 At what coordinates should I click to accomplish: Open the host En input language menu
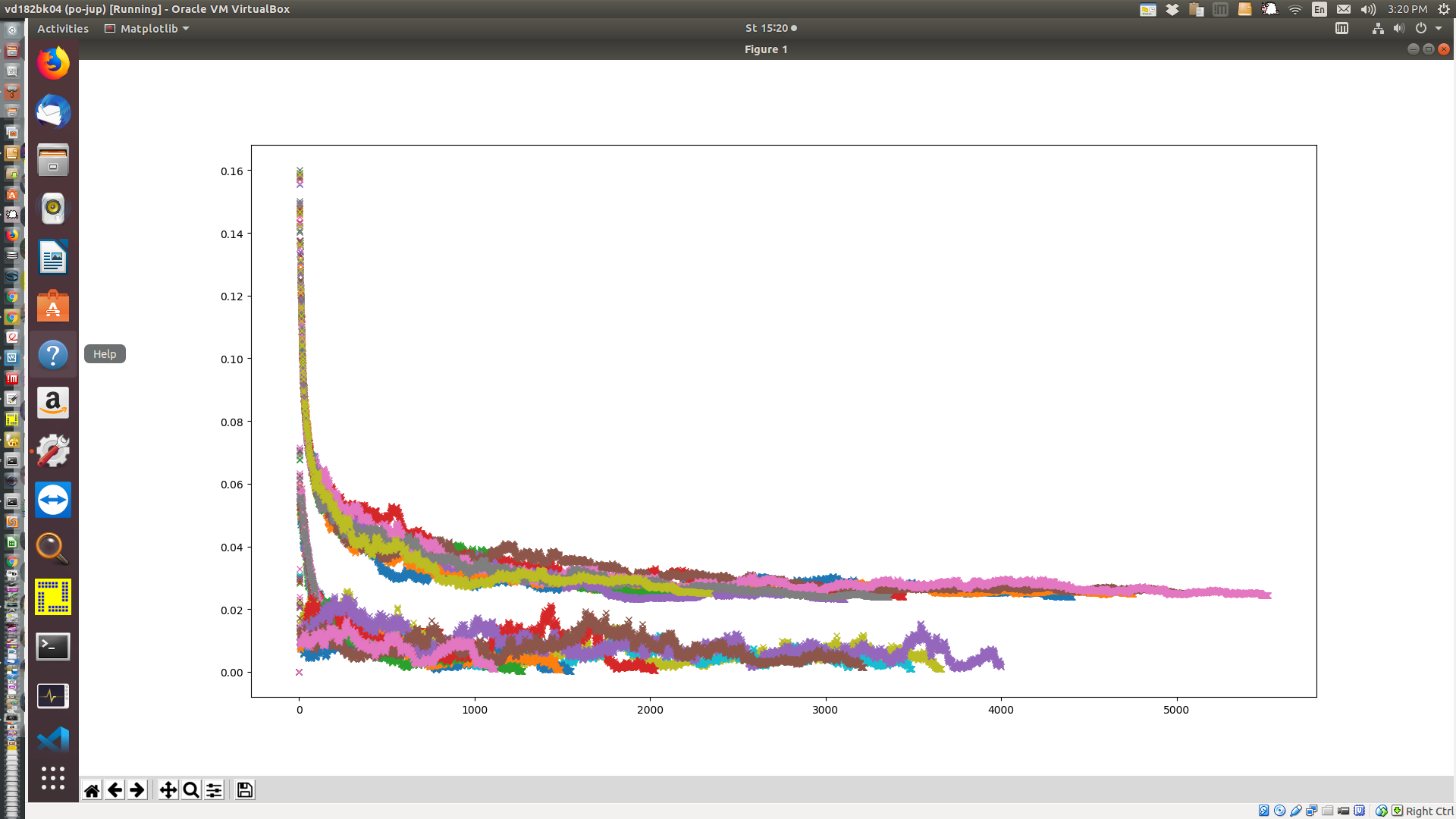tap(1319, 9)
